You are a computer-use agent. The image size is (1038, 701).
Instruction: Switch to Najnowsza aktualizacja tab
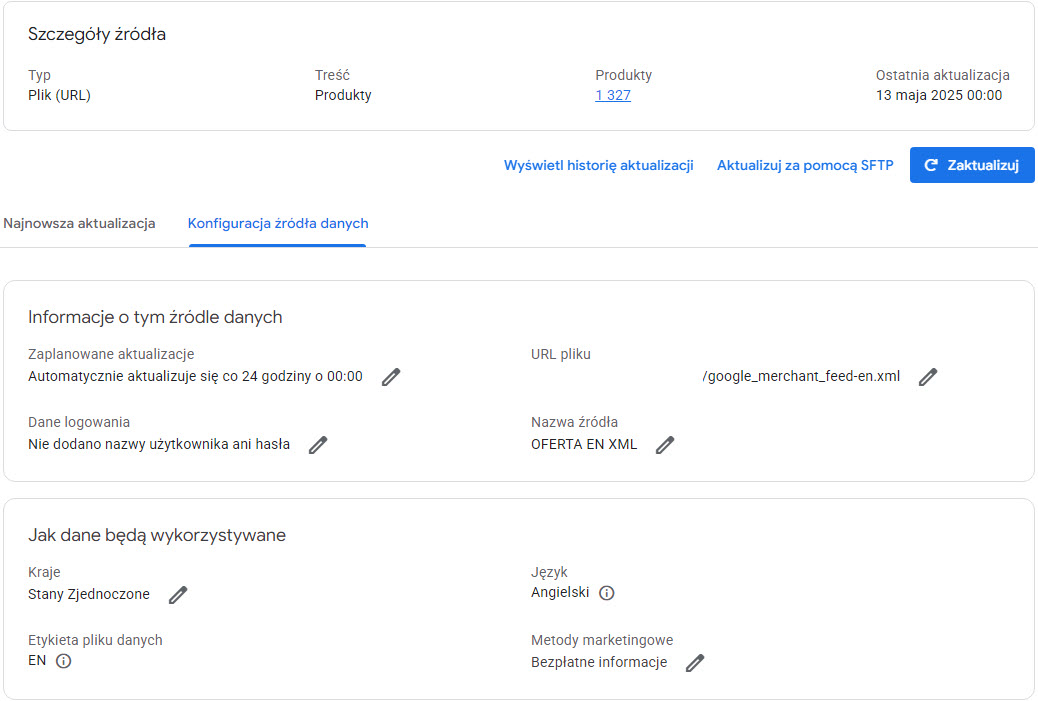tap(79, 223)
